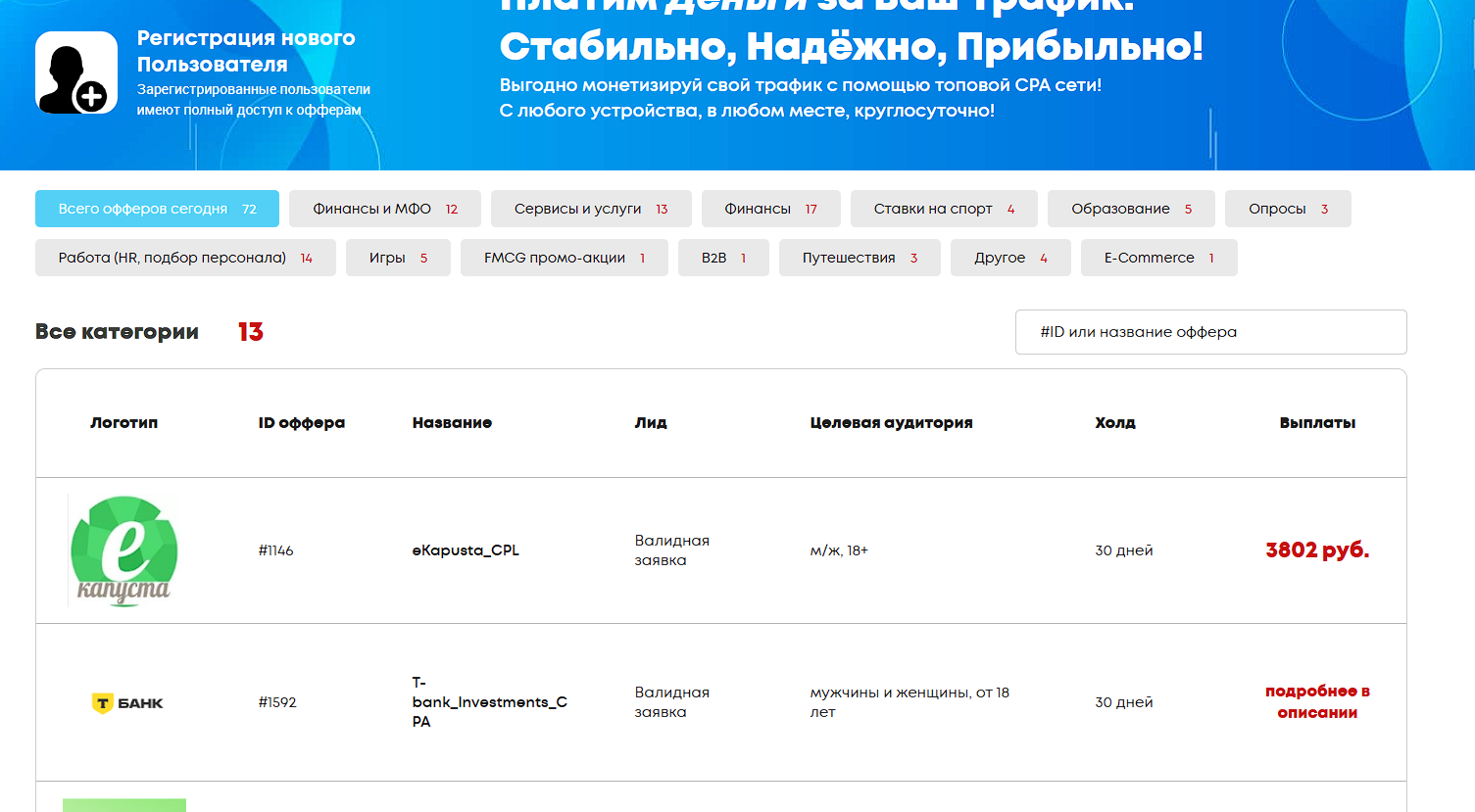Click the 'Другое' category
The width and height of the screenshot is (1475, 812).
click(x=1010, y=257)
